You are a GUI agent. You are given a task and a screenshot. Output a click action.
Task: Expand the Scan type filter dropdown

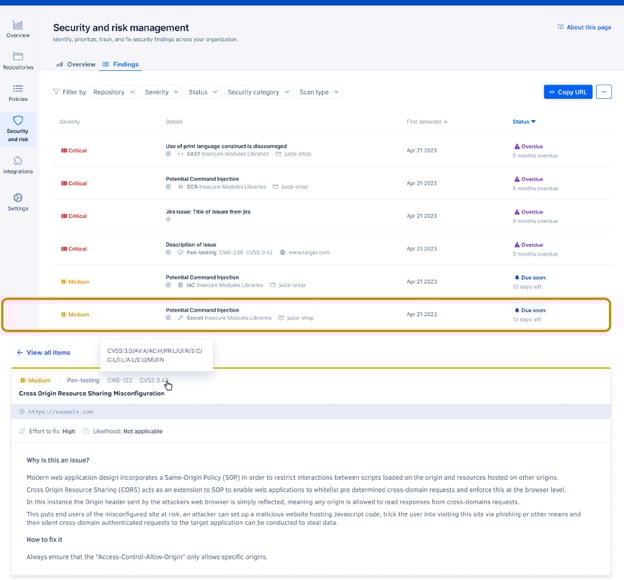click(x=319, y=92)
